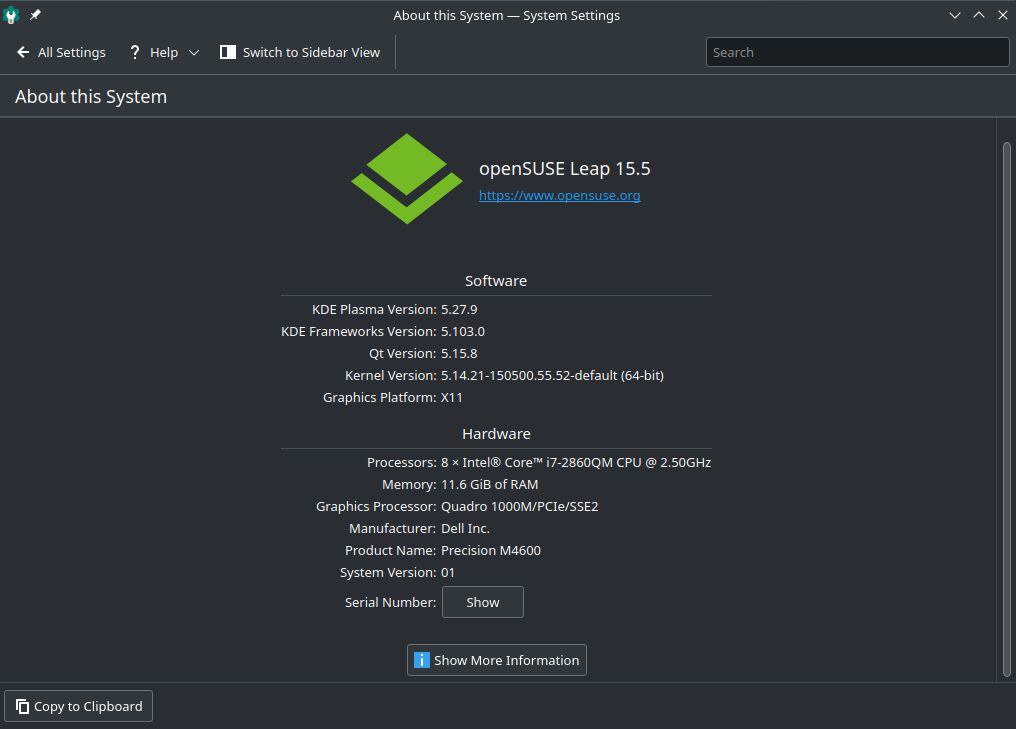Select System Version value 01

pos(448,572)
